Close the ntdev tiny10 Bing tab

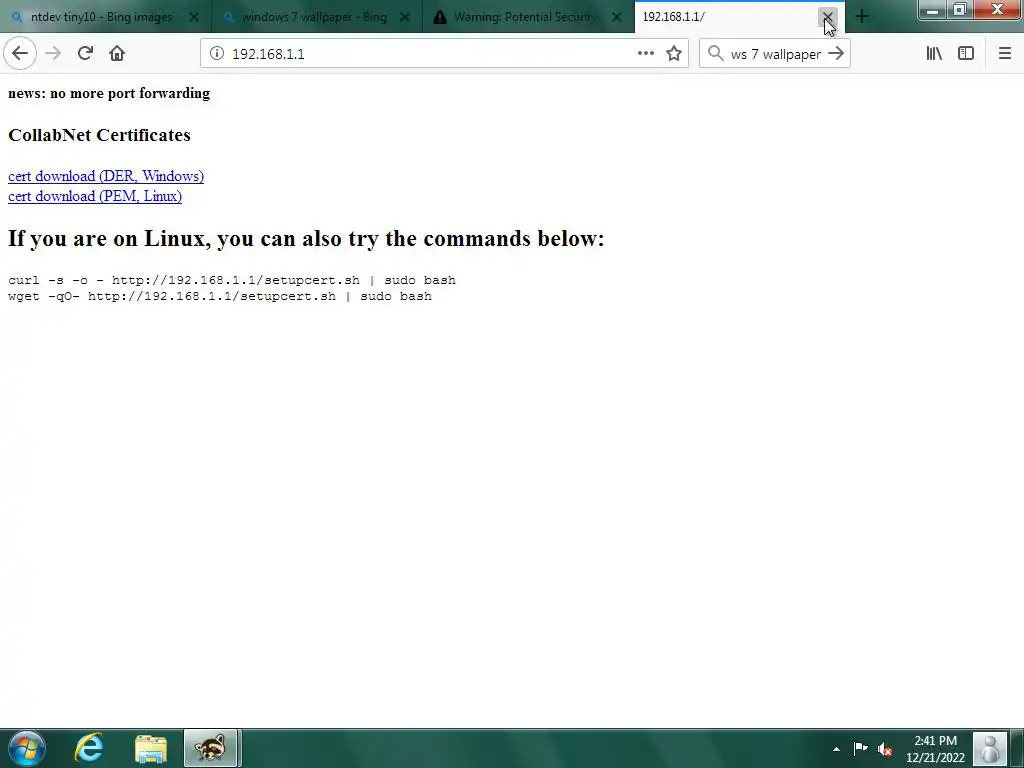(x=194, y=18)
